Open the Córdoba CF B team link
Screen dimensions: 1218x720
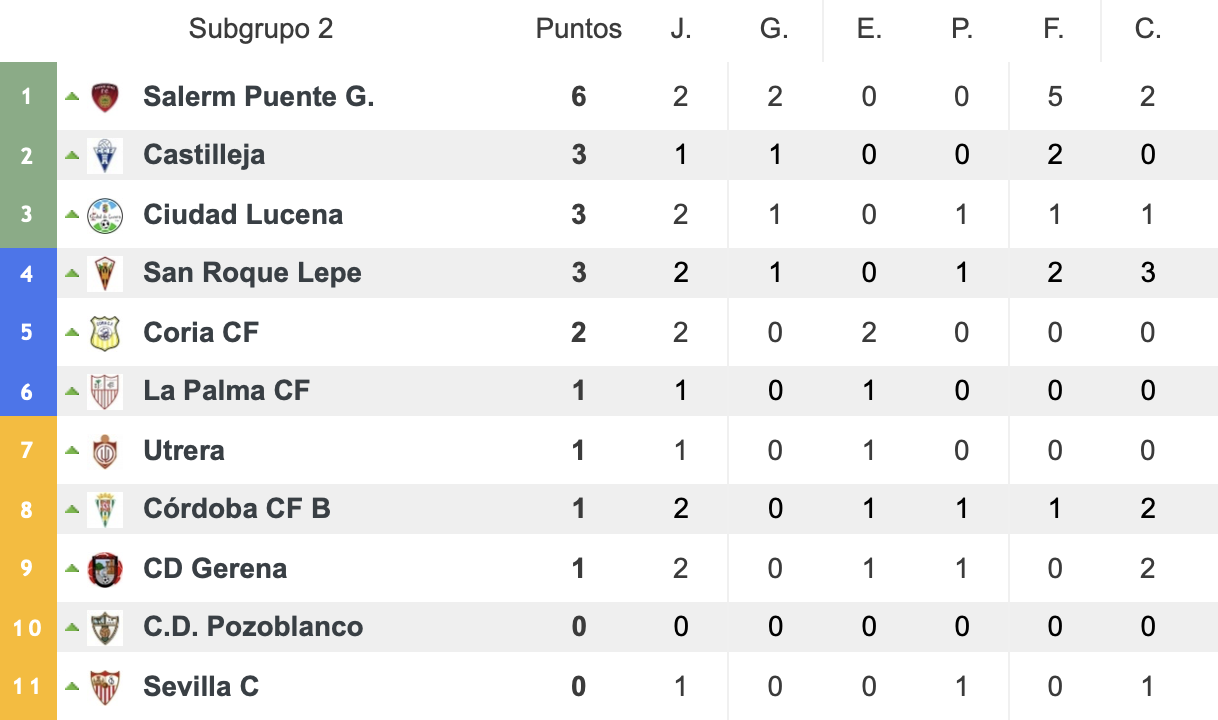click(237, 509)
